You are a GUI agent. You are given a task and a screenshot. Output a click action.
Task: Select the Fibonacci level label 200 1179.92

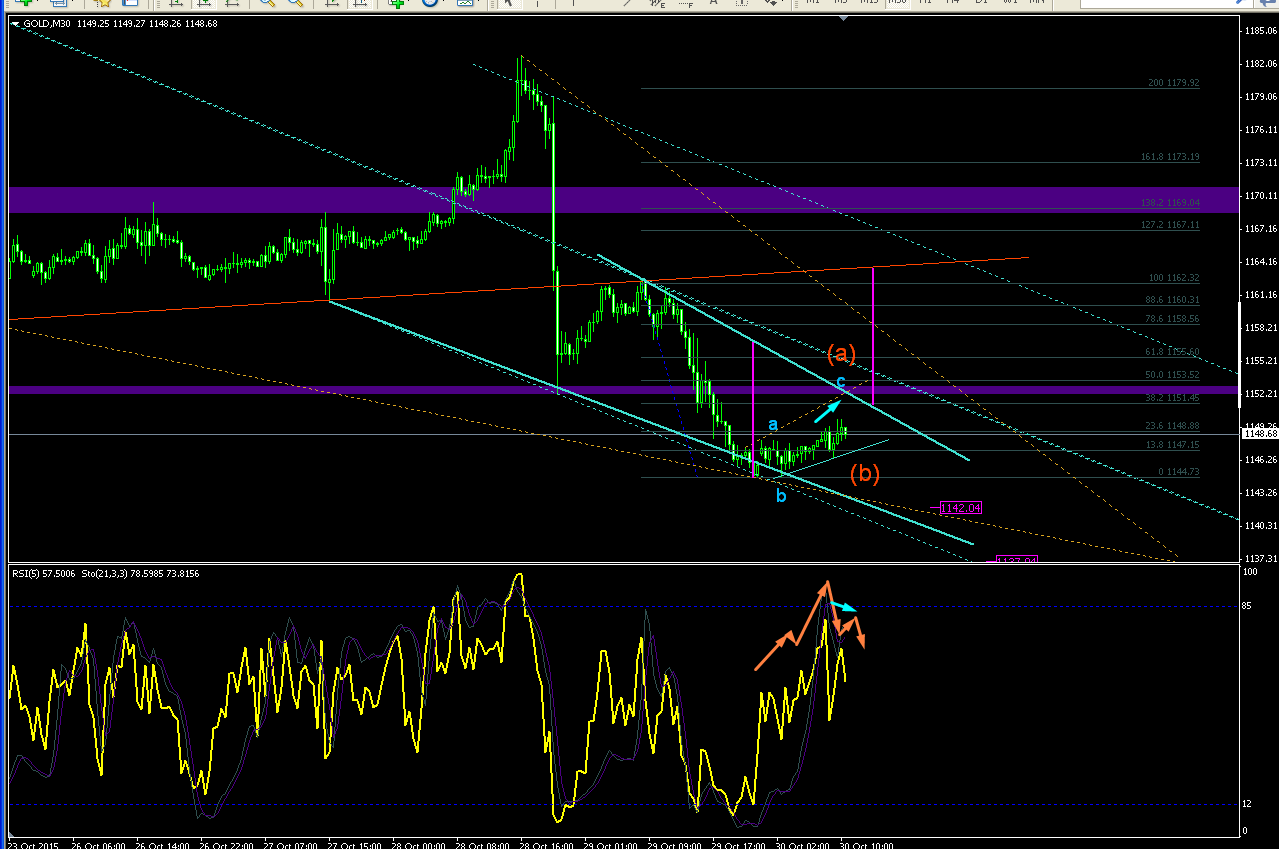[x=1174, y=83]
